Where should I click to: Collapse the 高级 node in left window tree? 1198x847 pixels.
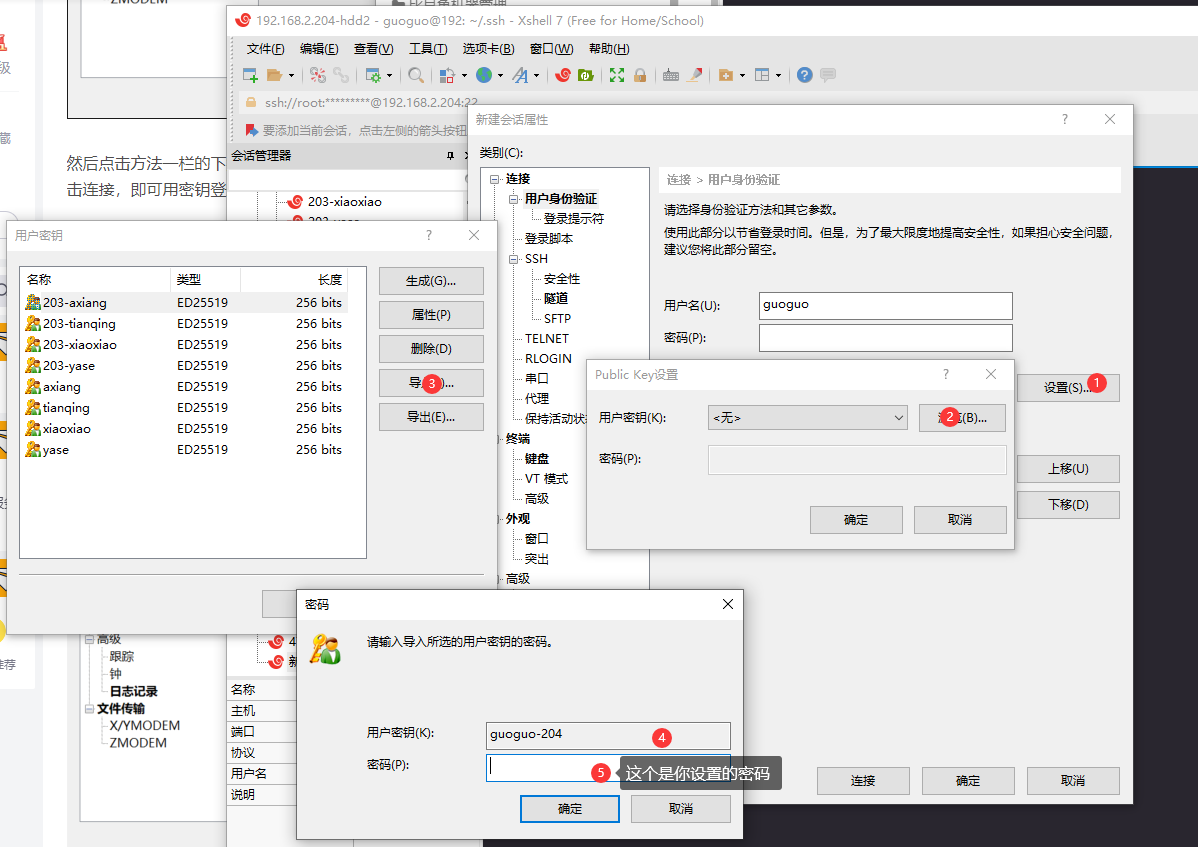click(x=89, y=638)
